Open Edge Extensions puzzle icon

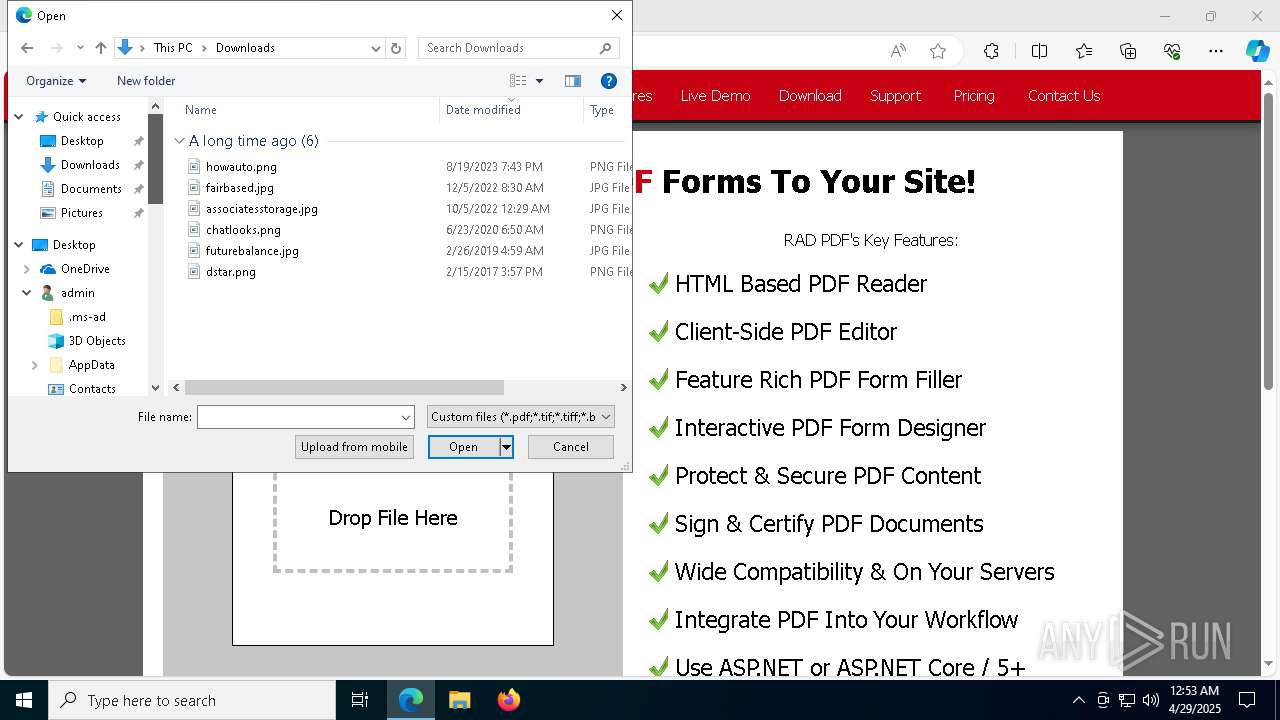(991, 51)
